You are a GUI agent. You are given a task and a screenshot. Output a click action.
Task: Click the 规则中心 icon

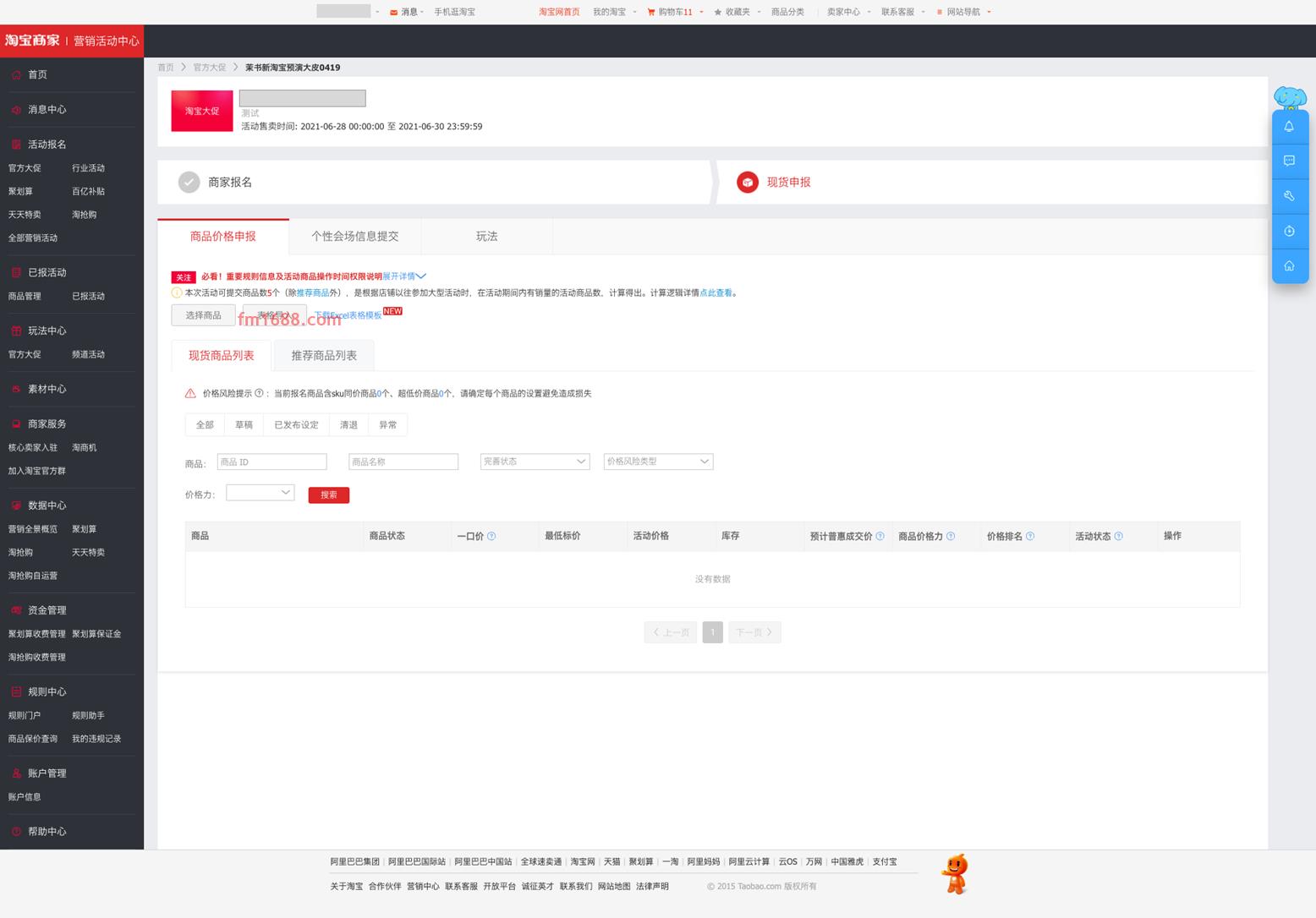pyautogui.click(x=16, y=692)
